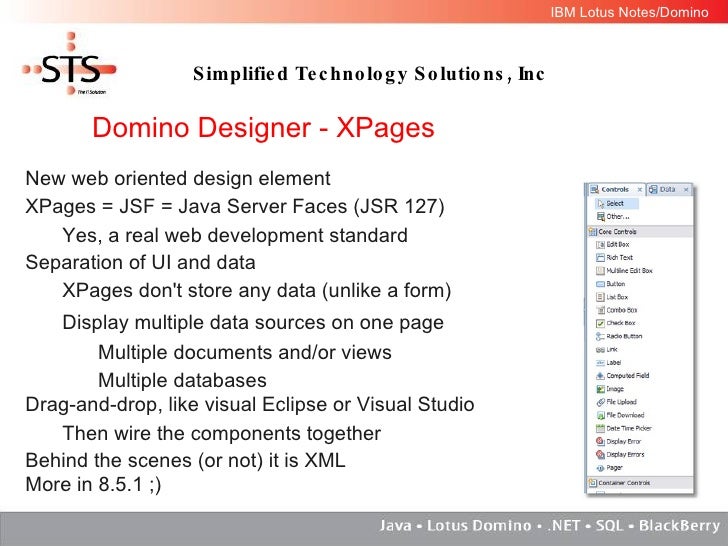Close the Data tab
The height and width of the screenshot is (546, 728).
point(686,189)
